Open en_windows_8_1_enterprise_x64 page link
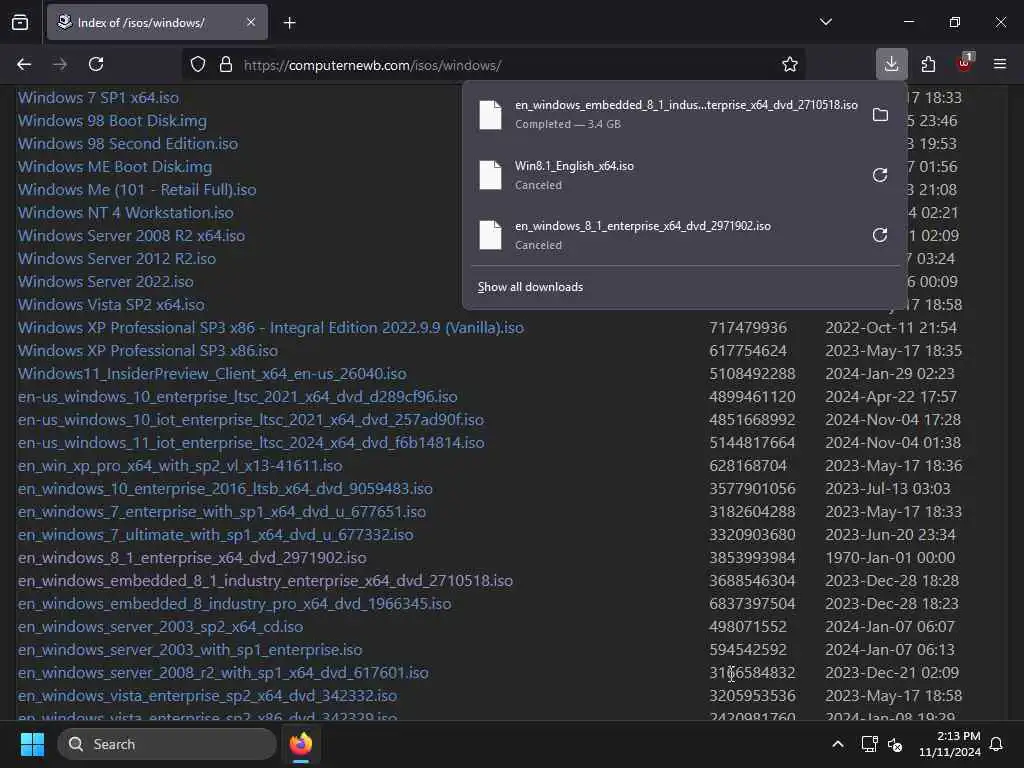This screenshot has width=1024, height=768. pos(192,558)
